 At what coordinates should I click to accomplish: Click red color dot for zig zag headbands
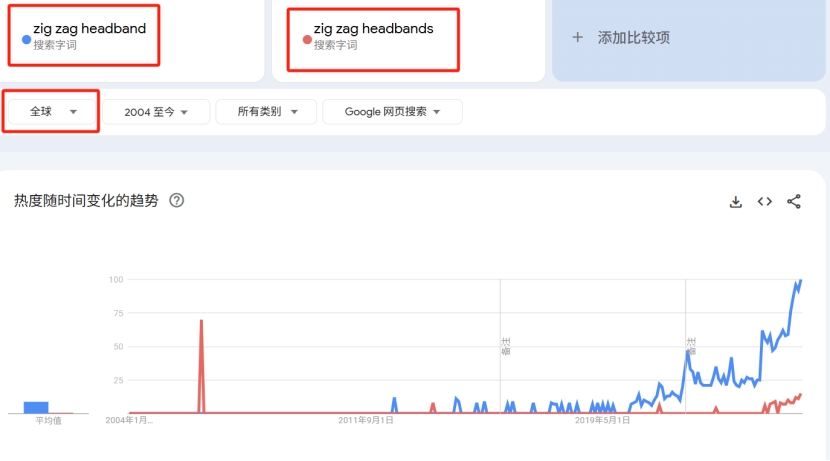307,39
